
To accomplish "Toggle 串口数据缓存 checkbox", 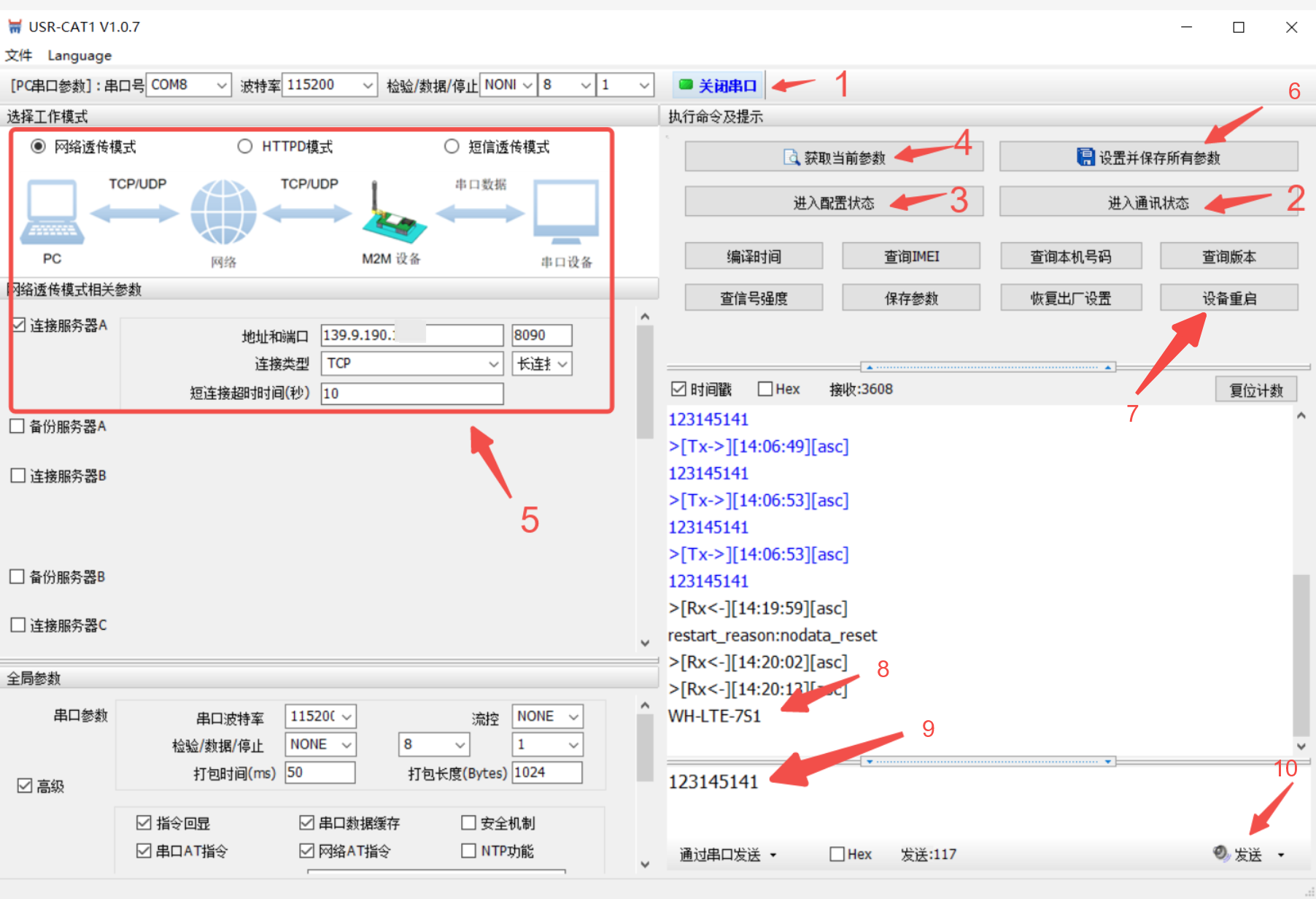I will coord(306,823).
